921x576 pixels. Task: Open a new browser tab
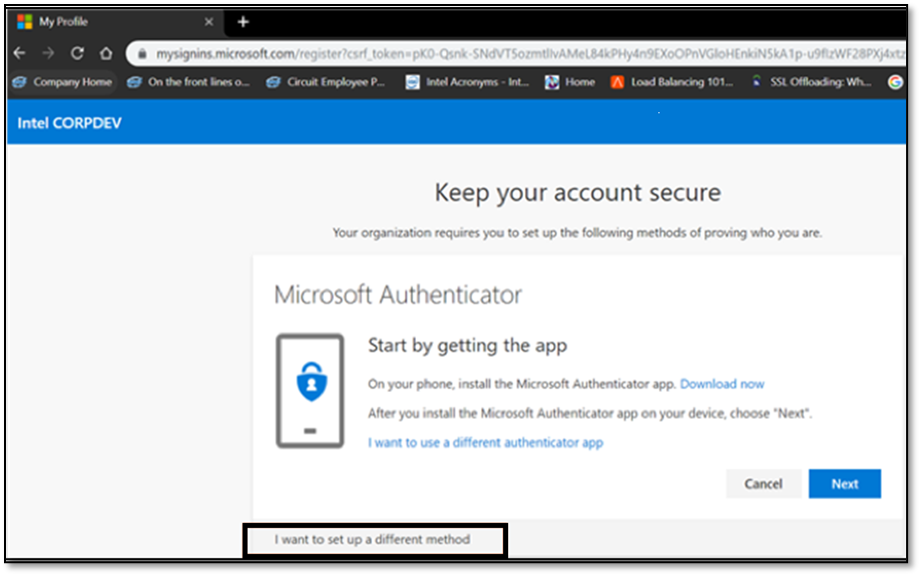click(245, 20)
